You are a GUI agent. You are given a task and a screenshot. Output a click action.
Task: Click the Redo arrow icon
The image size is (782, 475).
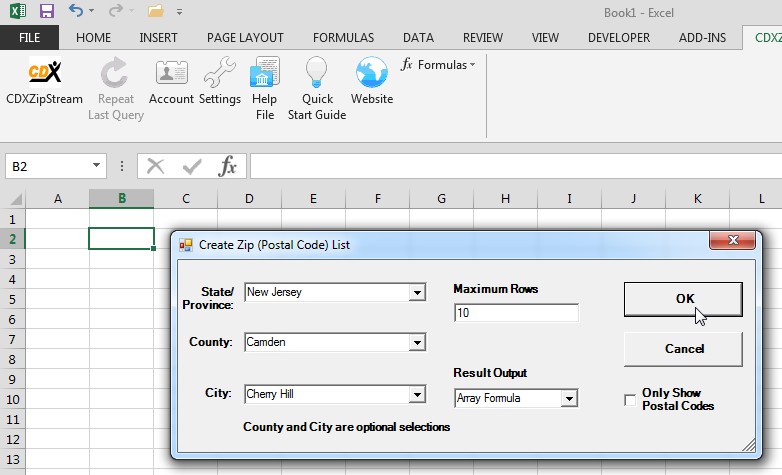coord(116,10)
